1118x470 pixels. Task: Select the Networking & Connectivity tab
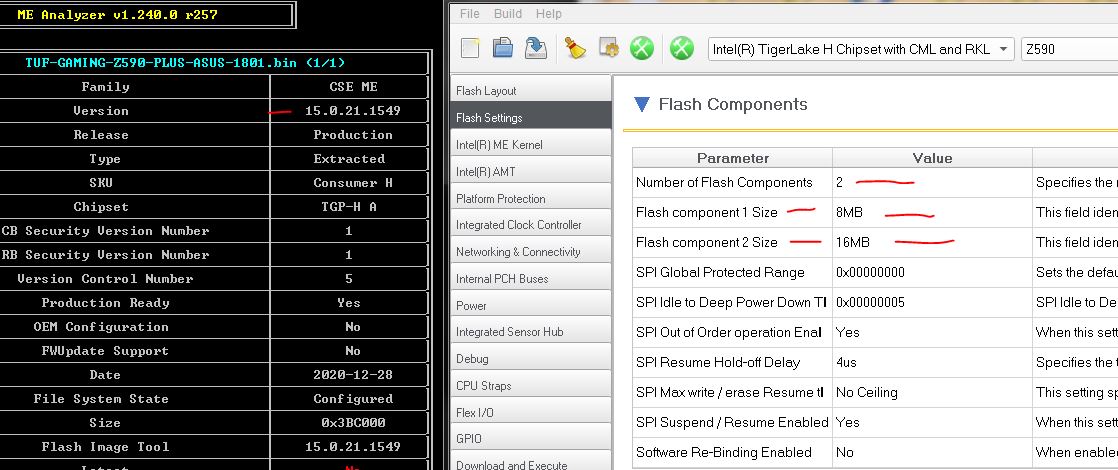[531, 252]
